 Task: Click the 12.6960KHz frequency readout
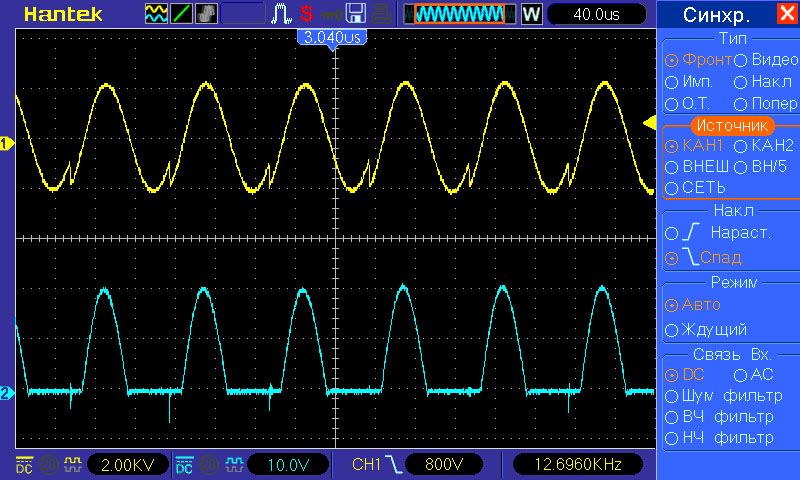click(578, 464)
